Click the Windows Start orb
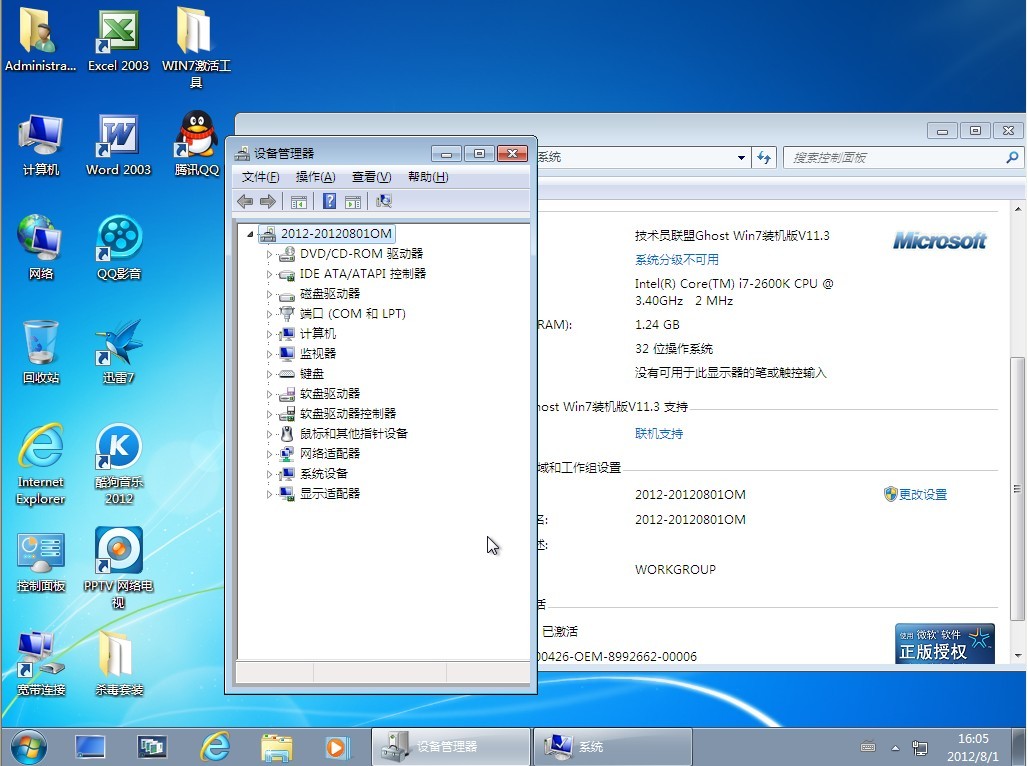 (28, 747)
